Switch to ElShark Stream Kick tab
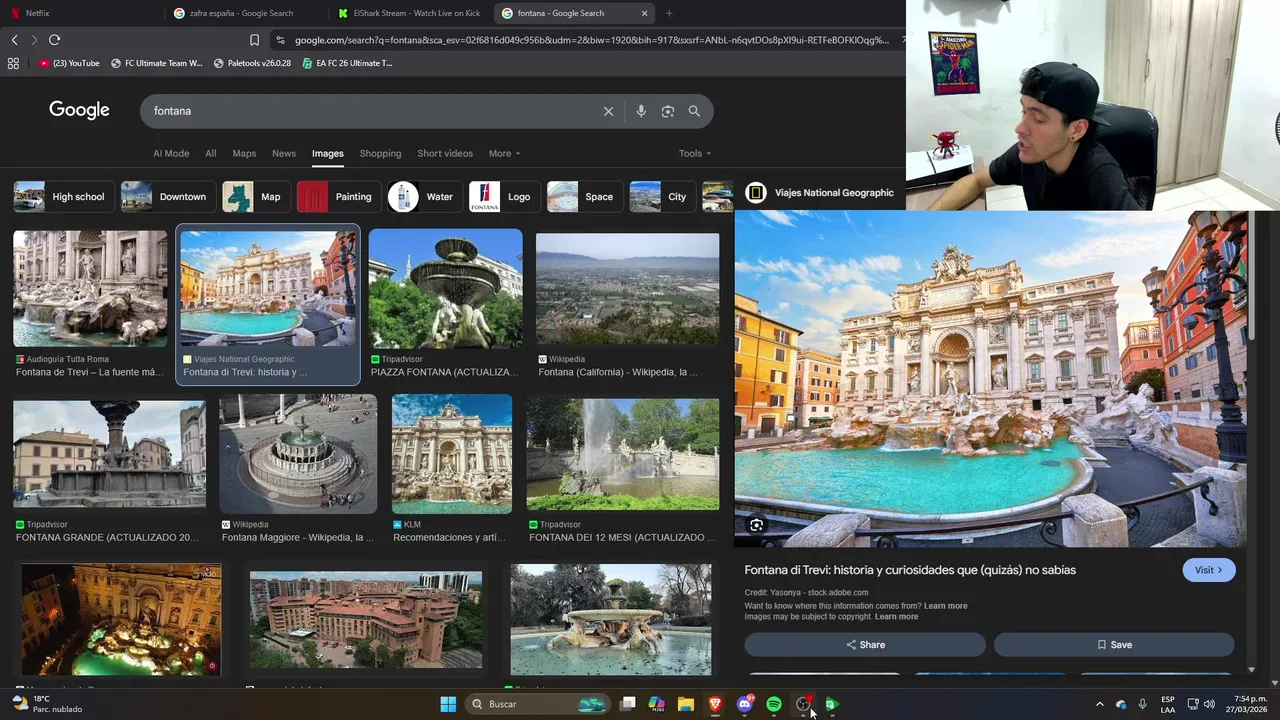1280x720 pixels. coord(410,13)
